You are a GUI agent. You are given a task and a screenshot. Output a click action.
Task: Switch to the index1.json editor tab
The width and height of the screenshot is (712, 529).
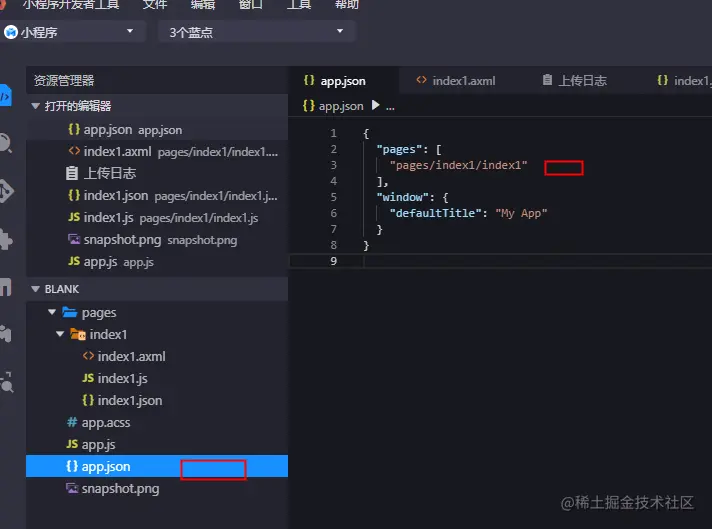coord(683,81)
